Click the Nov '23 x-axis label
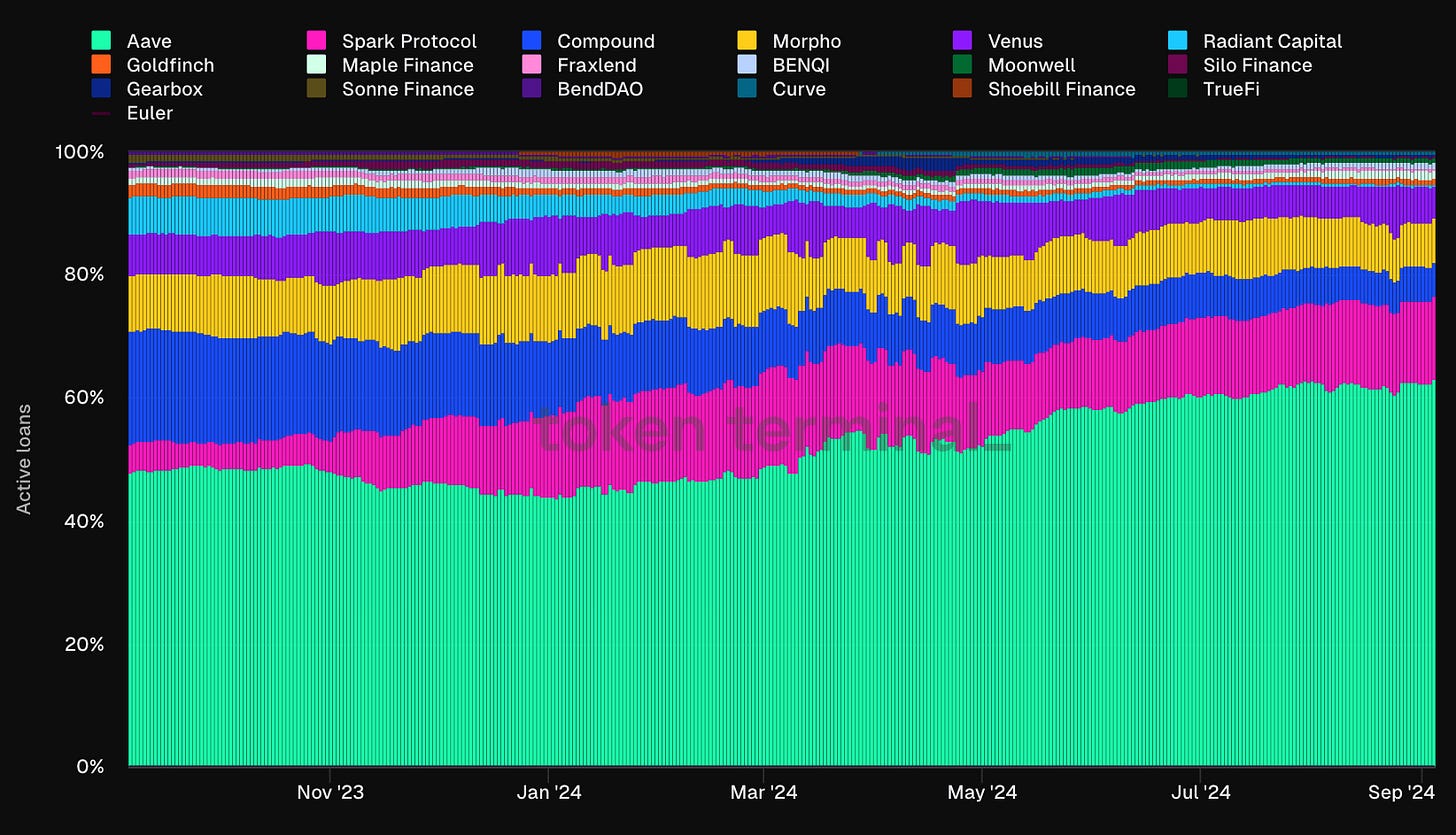 click(330, 793)
